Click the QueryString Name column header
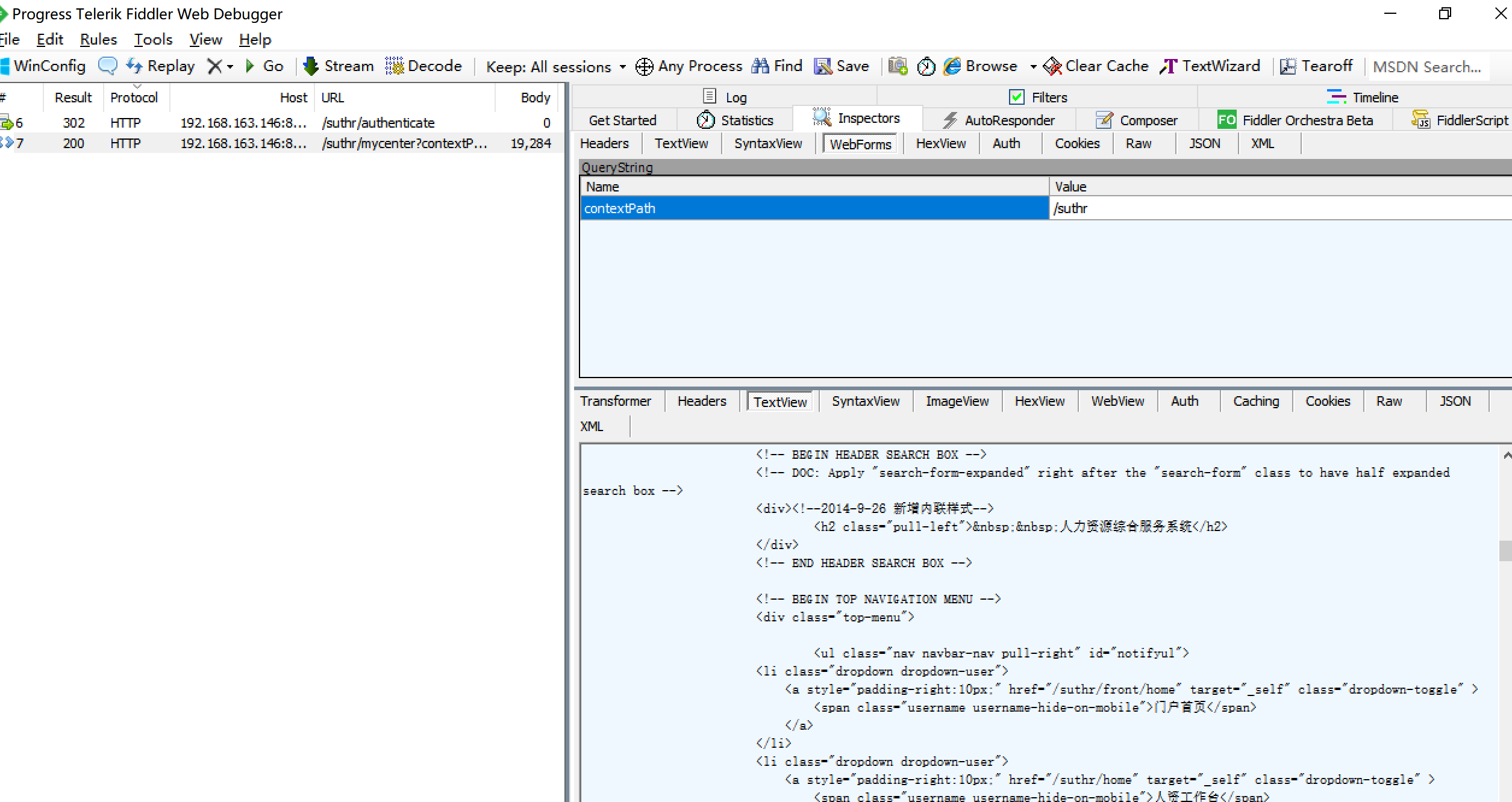This screenshot has height=802, width=1512. [x=814, y=187]
